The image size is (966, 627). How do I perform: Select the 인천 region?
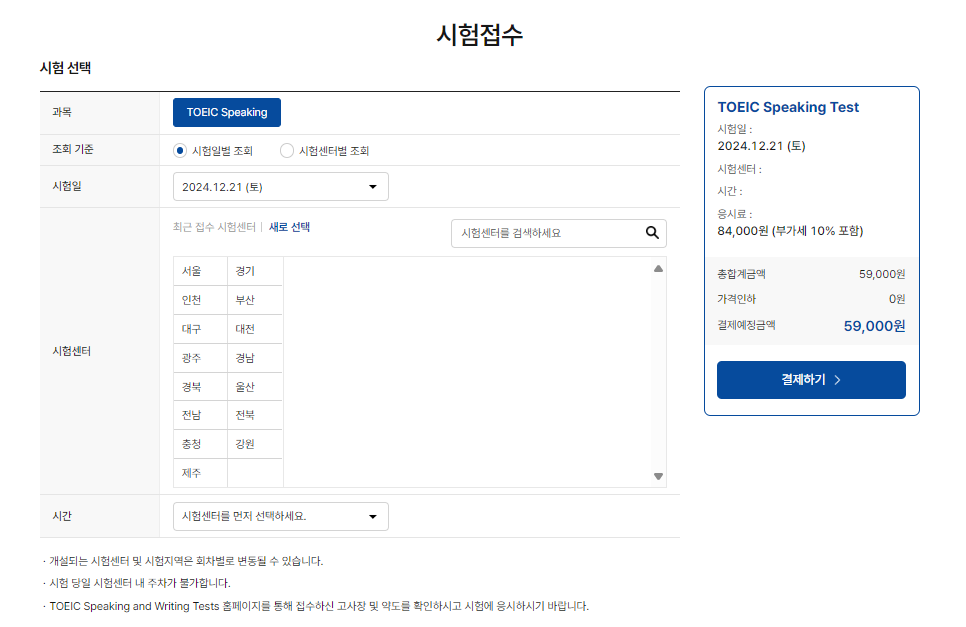pyautogui.click(x=200, y=300)
